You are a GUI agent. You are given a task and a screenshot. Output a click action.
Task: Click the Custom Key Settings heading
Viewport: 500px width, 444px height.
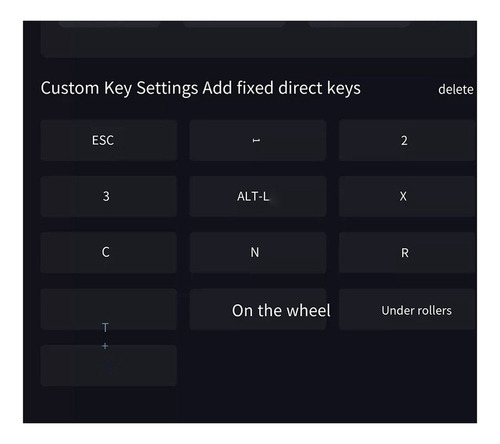[119, 88]
